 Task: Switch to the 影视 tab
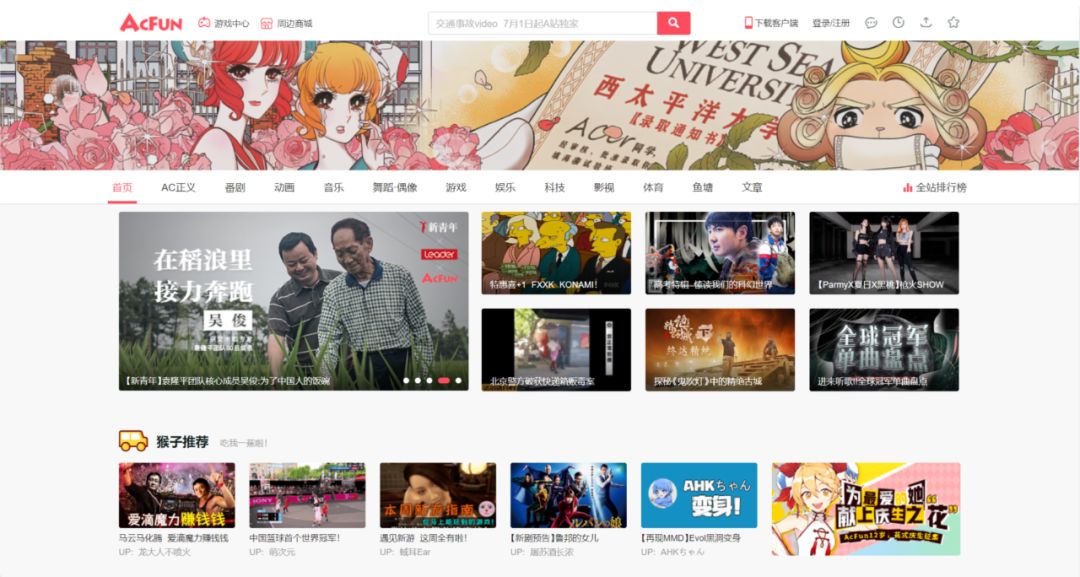pos(604,187)
